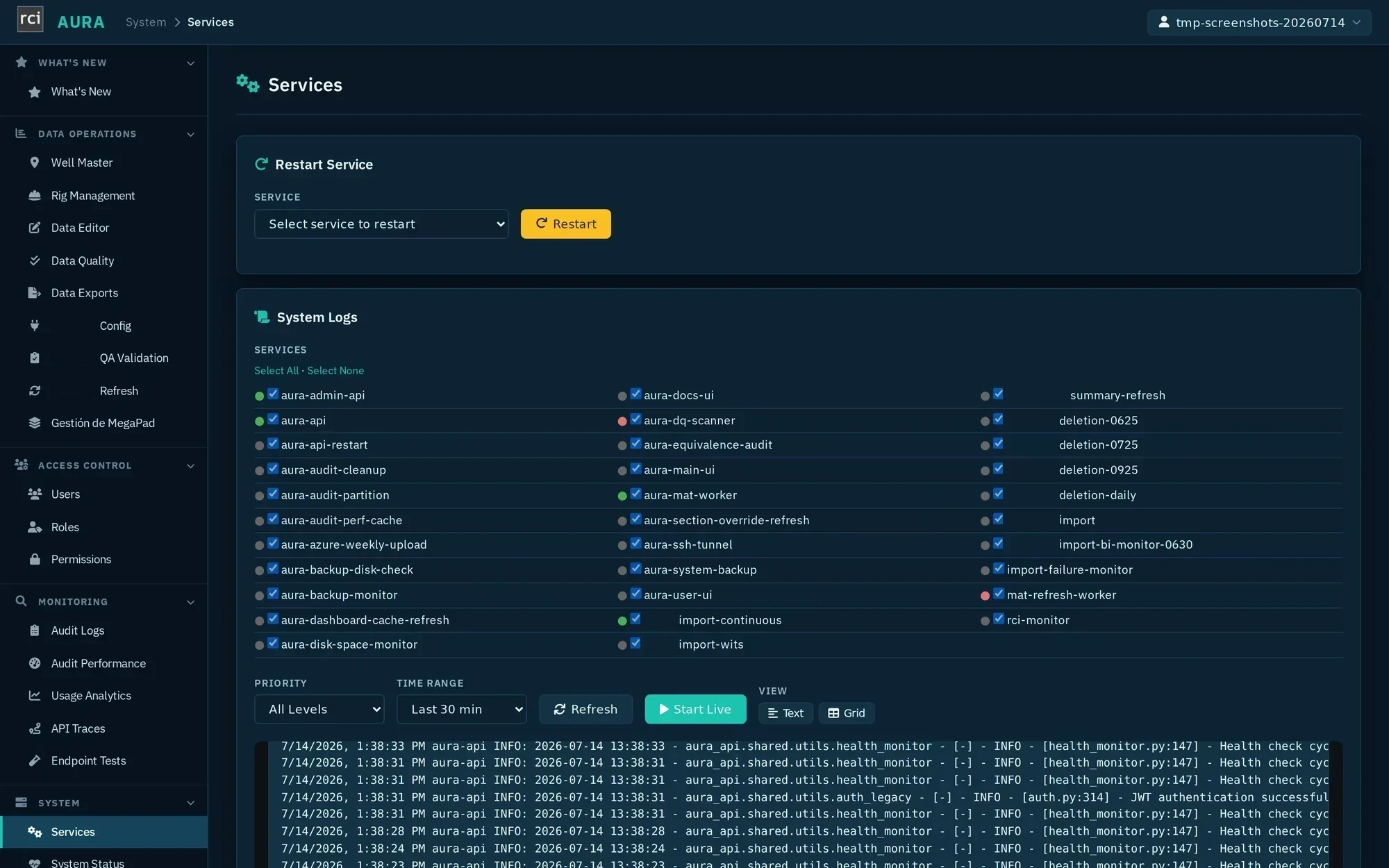
Task: Click the What's New star icon
Action: tap(34, 92)
